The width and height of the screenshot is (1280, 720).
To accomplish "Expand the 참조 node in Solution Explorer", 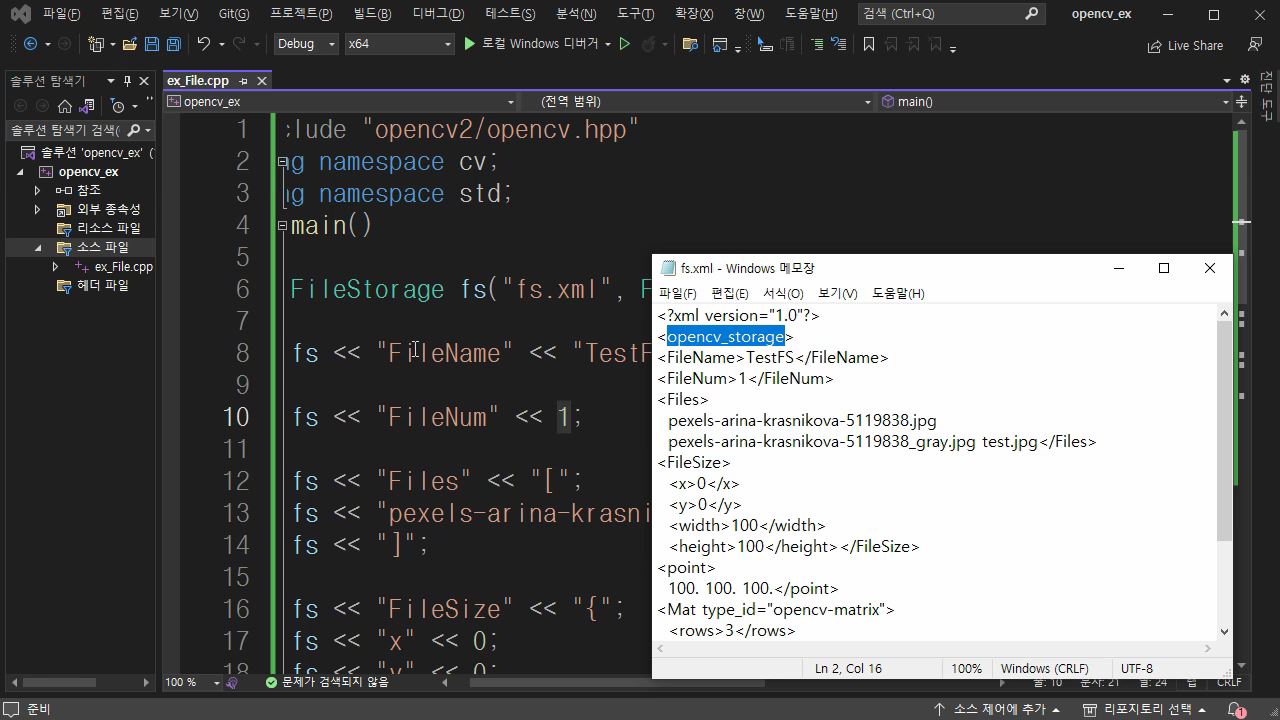I will pyautogui.click(x=38, y=190).
